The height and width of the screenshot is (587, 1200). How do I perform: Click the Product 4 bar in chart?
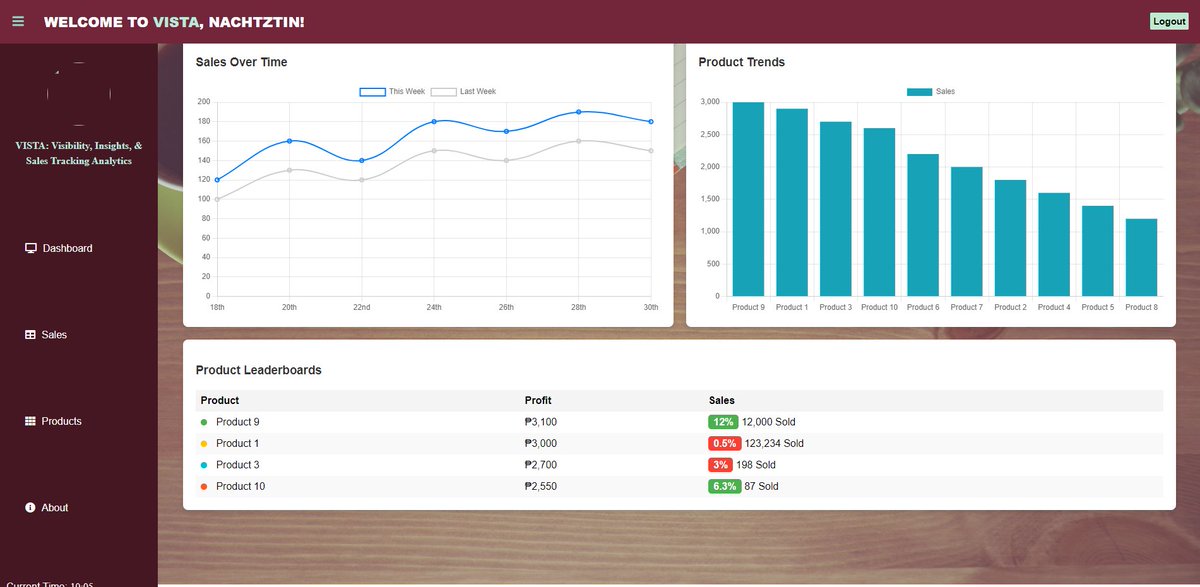(x=1054, y=244)
